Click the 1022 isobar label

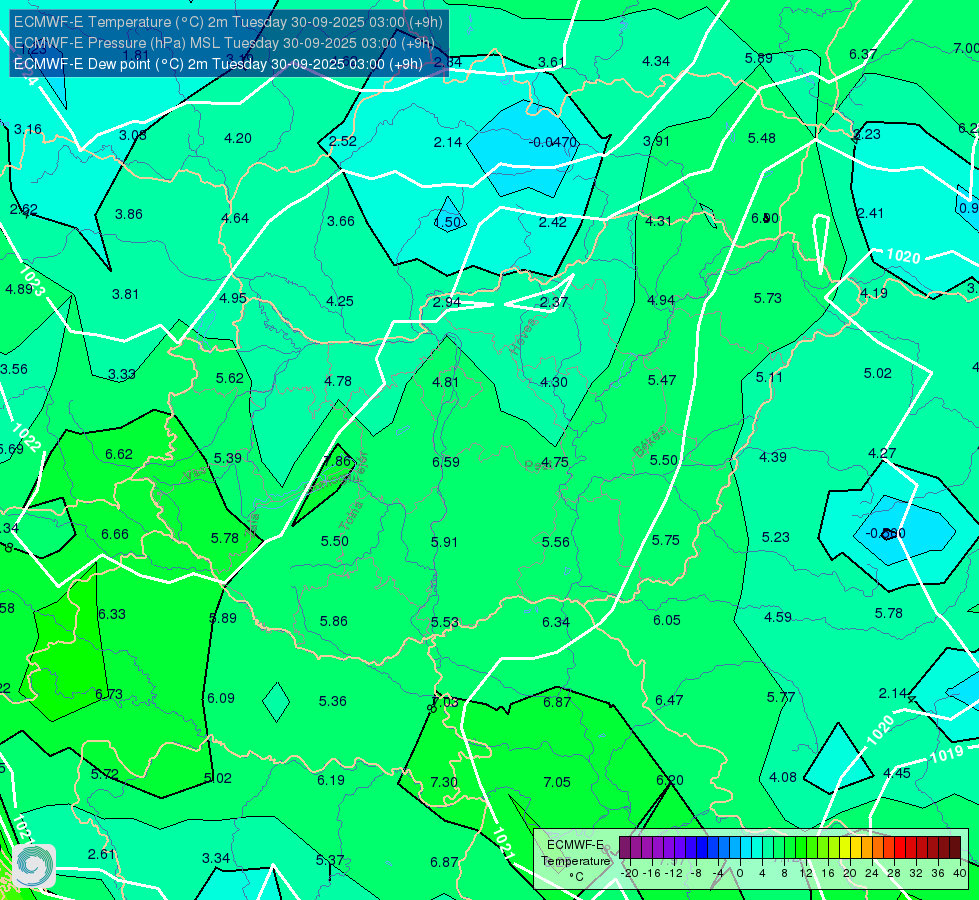(26, 438)
